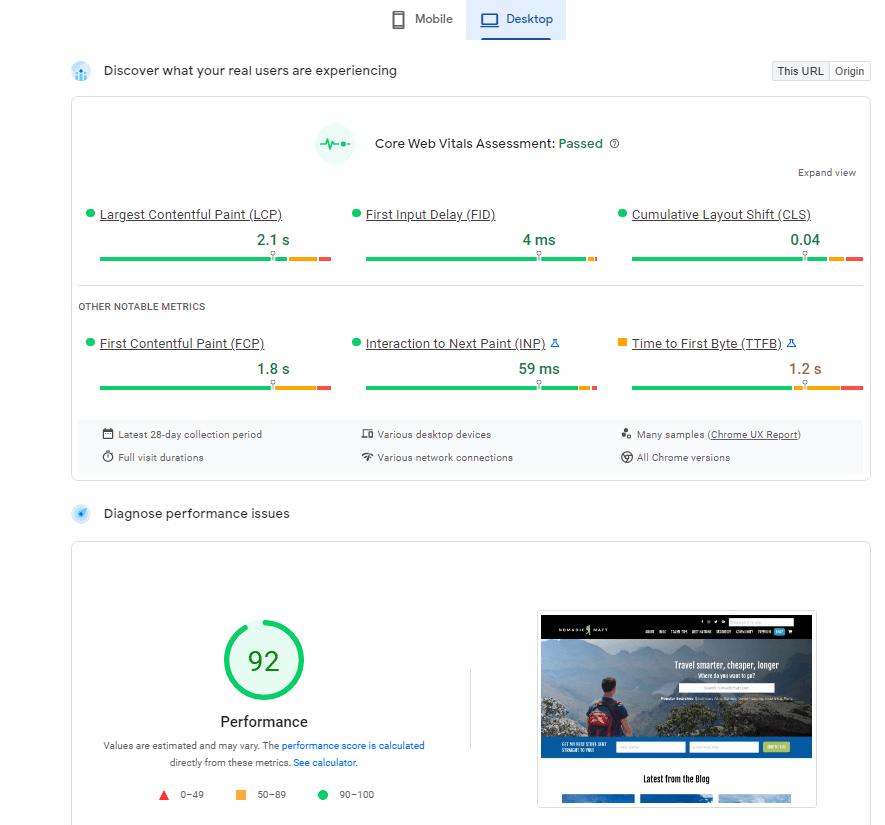The height and width of the screenshot is (825, 885).
Task: Click the desktop devices icon
Action: pyautogui.click(x=368, y=434)
